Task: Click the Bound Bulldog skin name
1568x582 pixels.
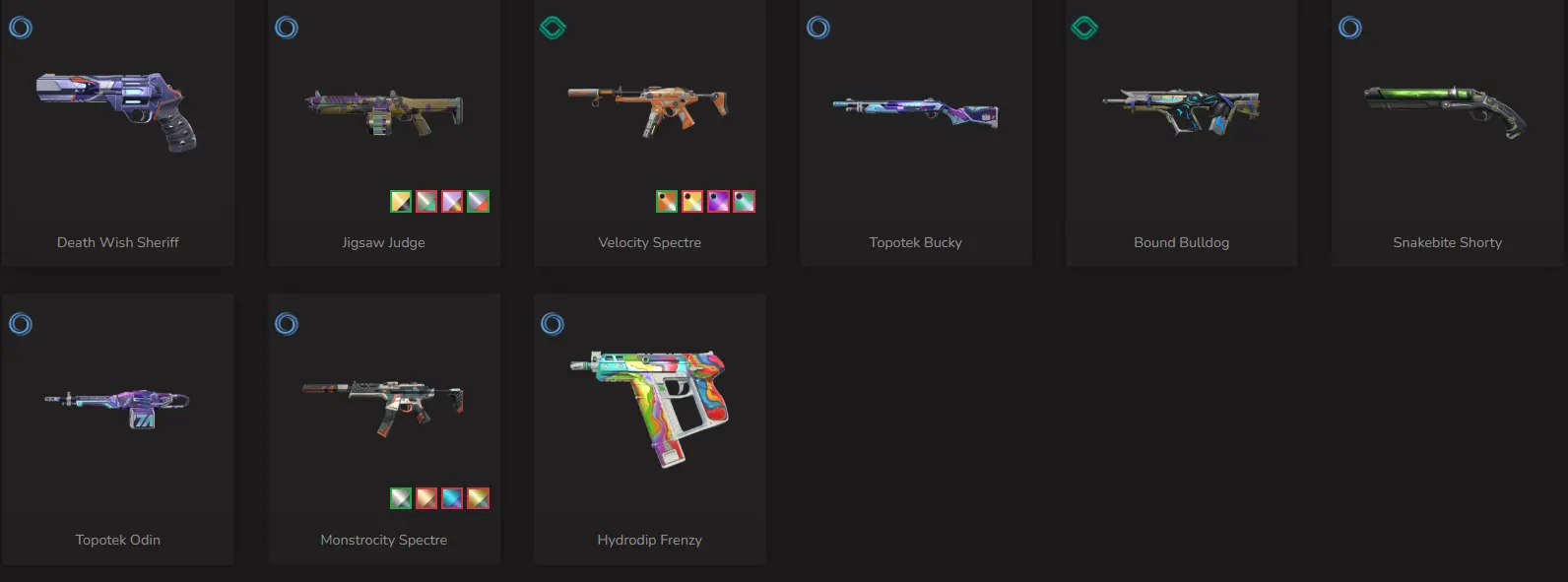Action: pos(1181,242)
